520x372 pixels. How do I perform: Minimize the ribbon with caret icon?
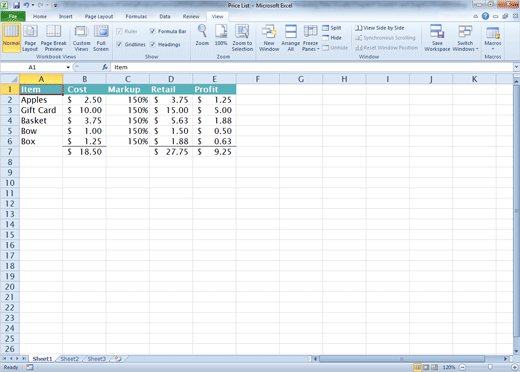pos(476,16)
